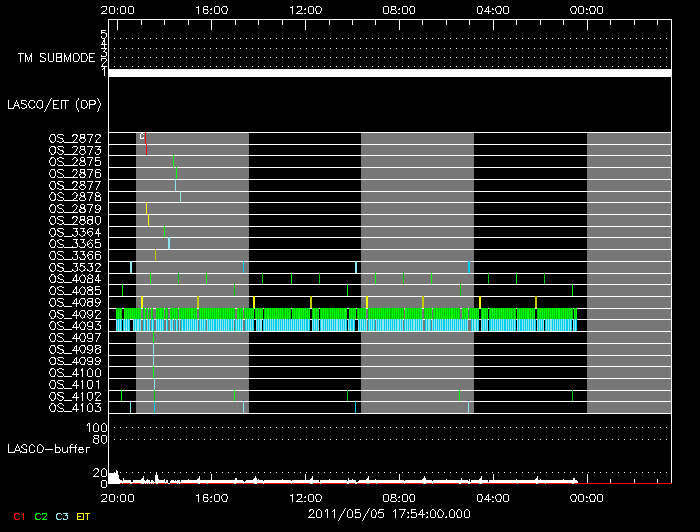This screenshot has height=532, width=700.
Task: Click the OS_3366 row label
Action: (x=75, y=255)
